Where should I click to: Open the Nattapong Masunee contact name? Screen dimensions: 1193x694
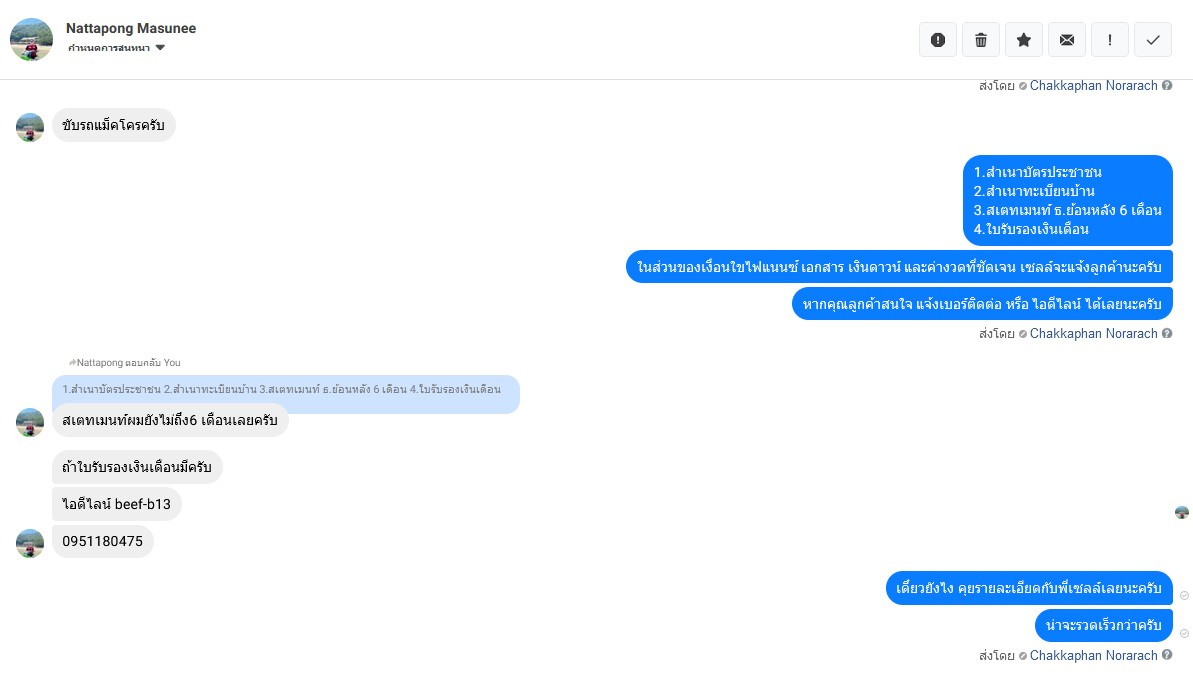pos(131,28)
